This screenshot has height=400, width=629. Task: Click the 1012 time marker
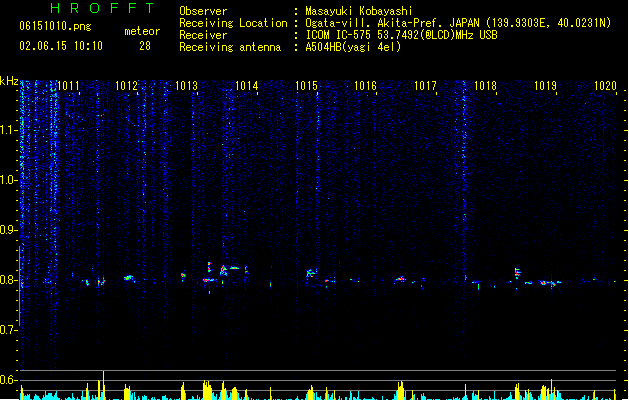coord(126,86)
